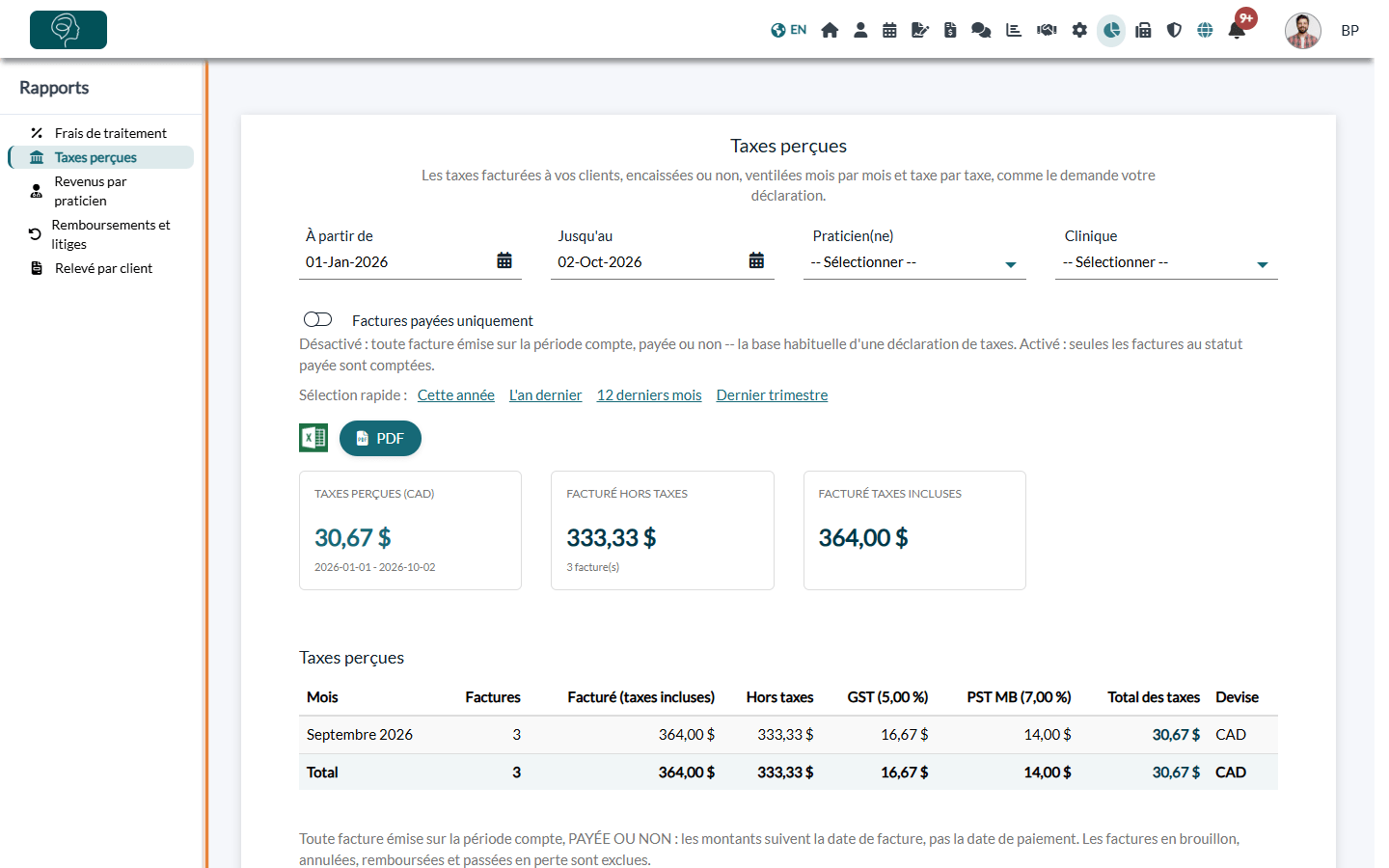Screen dimensions: 1389x868
Task: Open the BP user profile menu
Action: click(1349, 31)
